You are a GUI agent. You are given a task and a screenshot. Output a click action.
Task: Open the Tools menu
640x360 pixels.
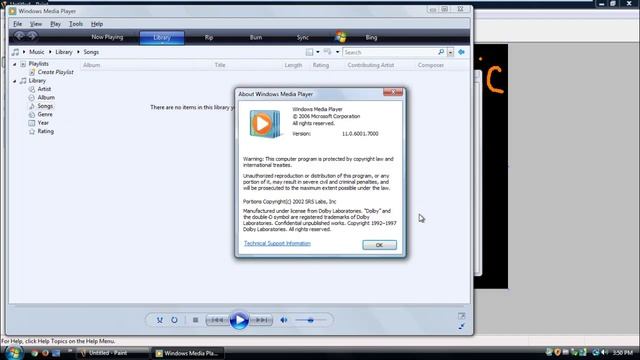coord(76,24)
